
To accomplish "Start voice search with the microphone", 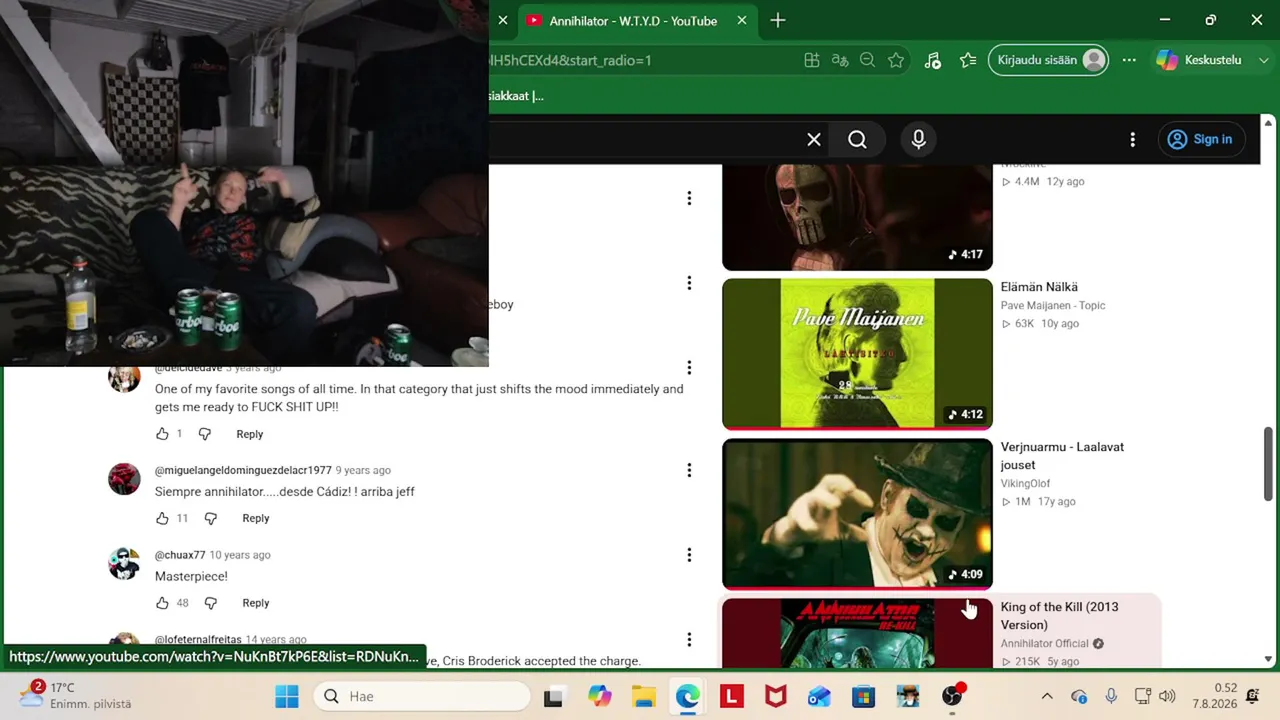I will click(919, 140).
